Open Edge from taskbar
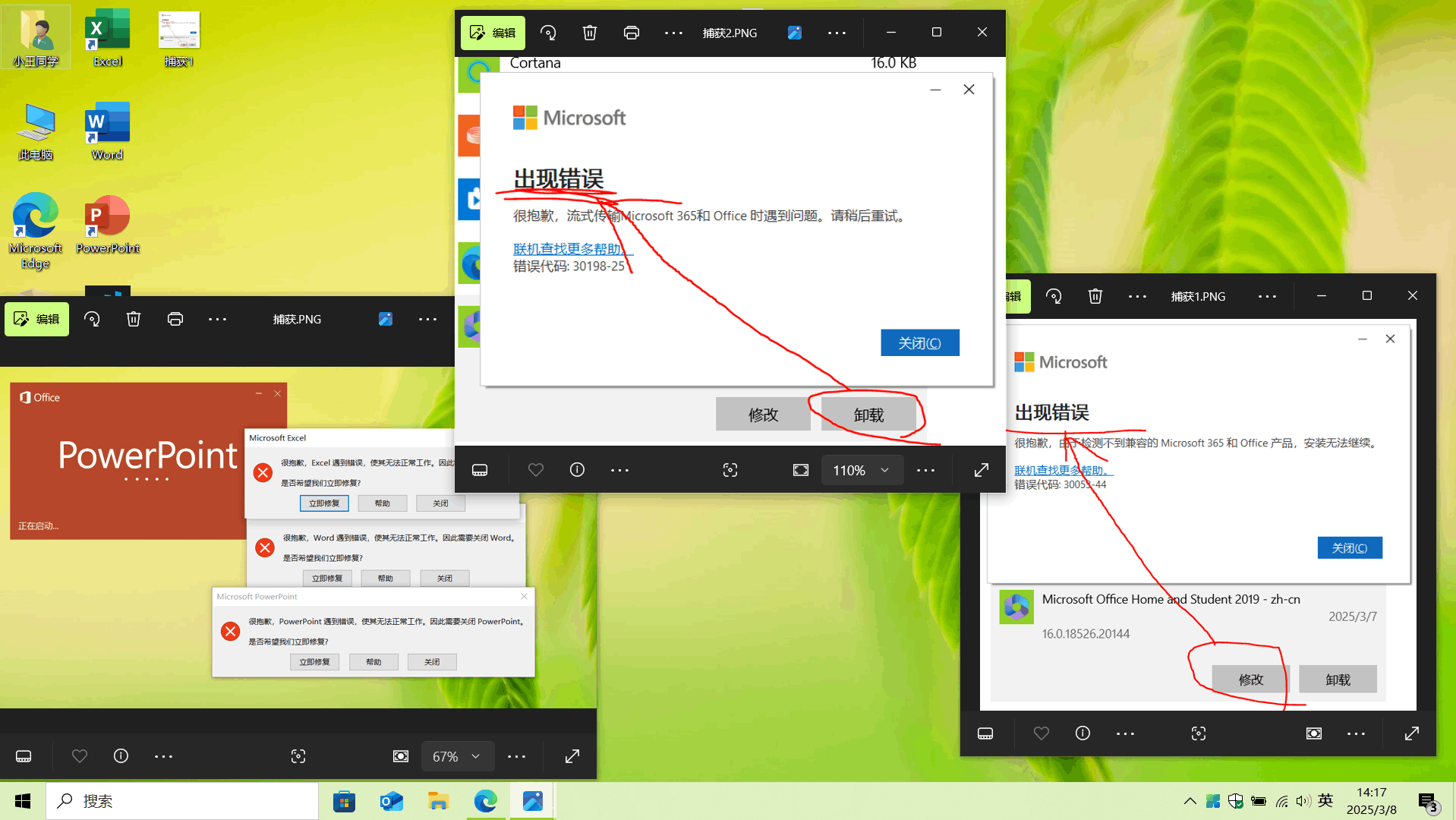 coord(486,801)
